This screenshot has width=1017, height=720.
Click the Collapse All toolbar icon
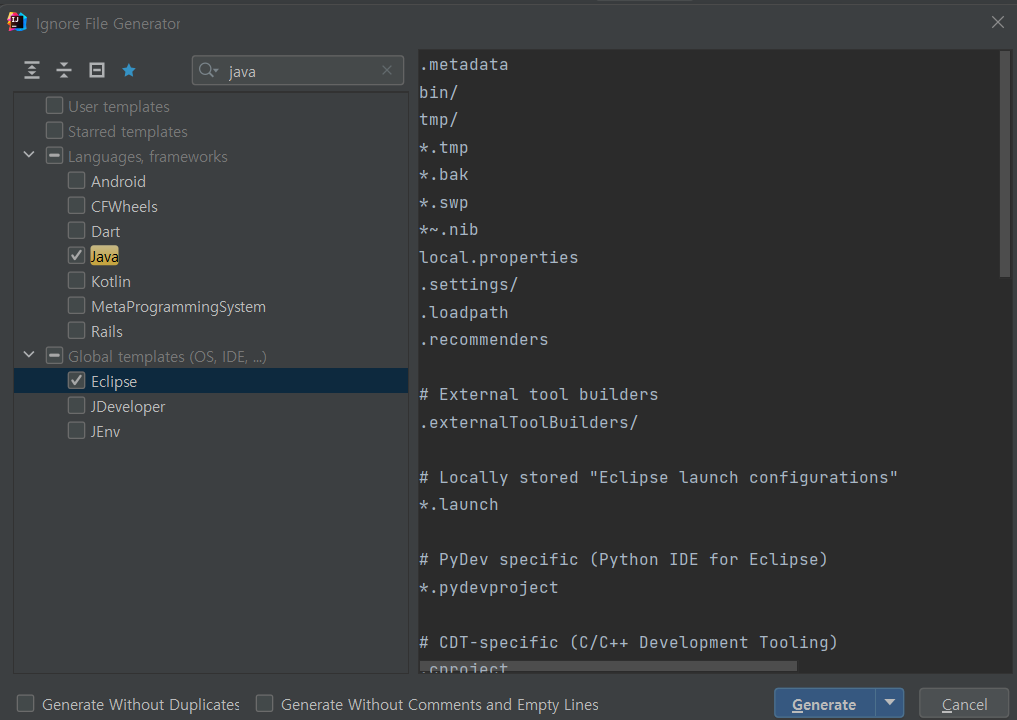point(64,70)
